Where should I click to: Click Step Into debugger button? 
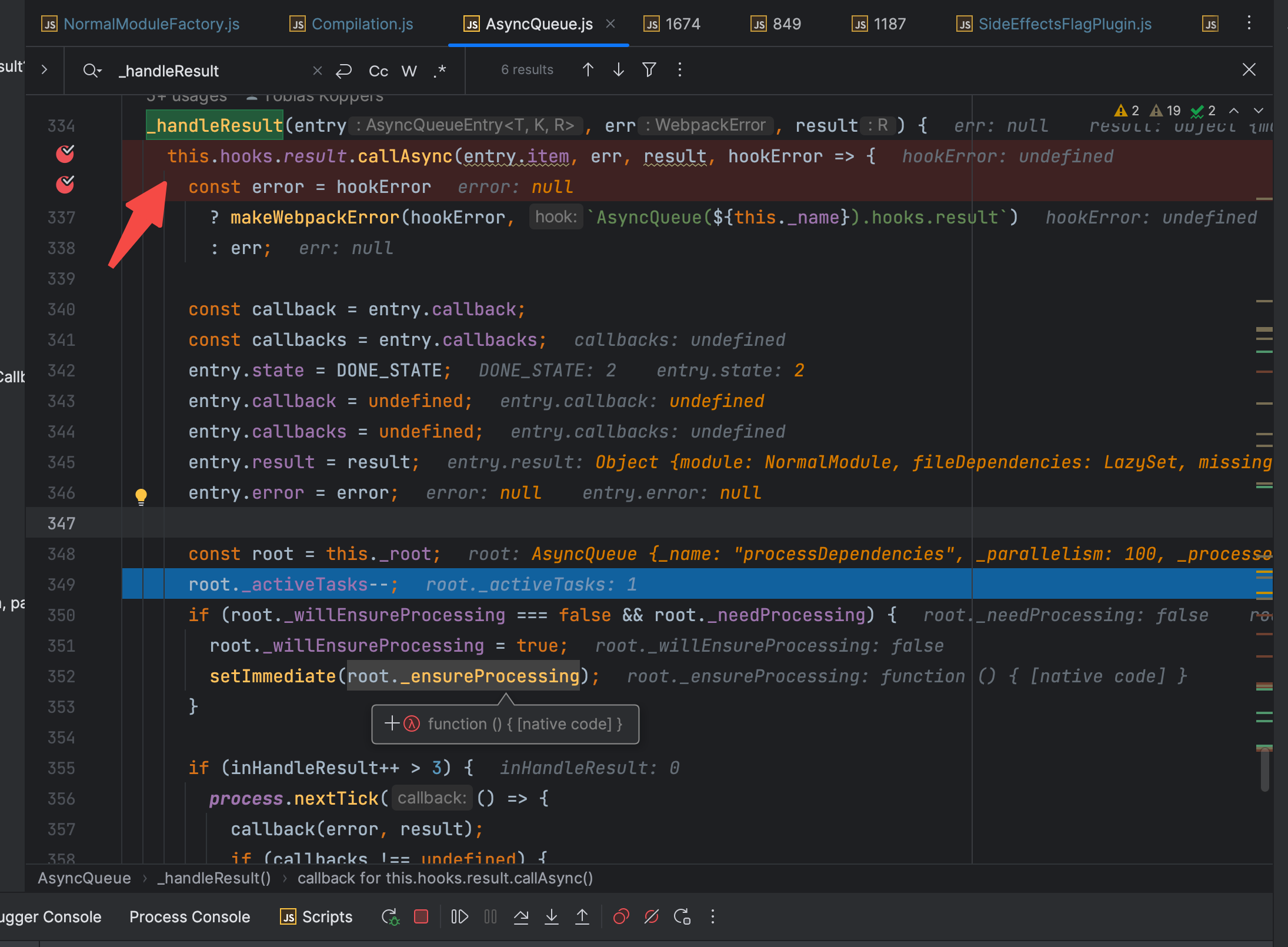coord(552,916)
